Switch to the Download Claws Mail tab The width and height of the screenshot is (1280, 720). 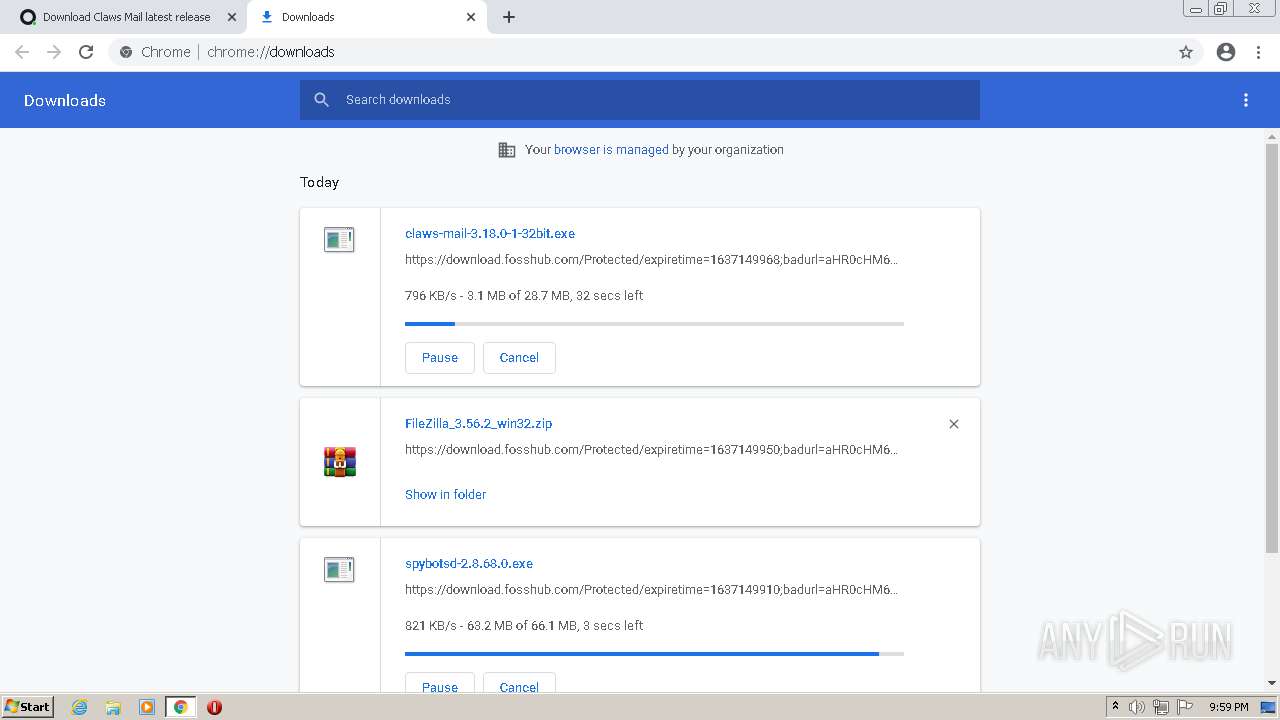point(126,17)
